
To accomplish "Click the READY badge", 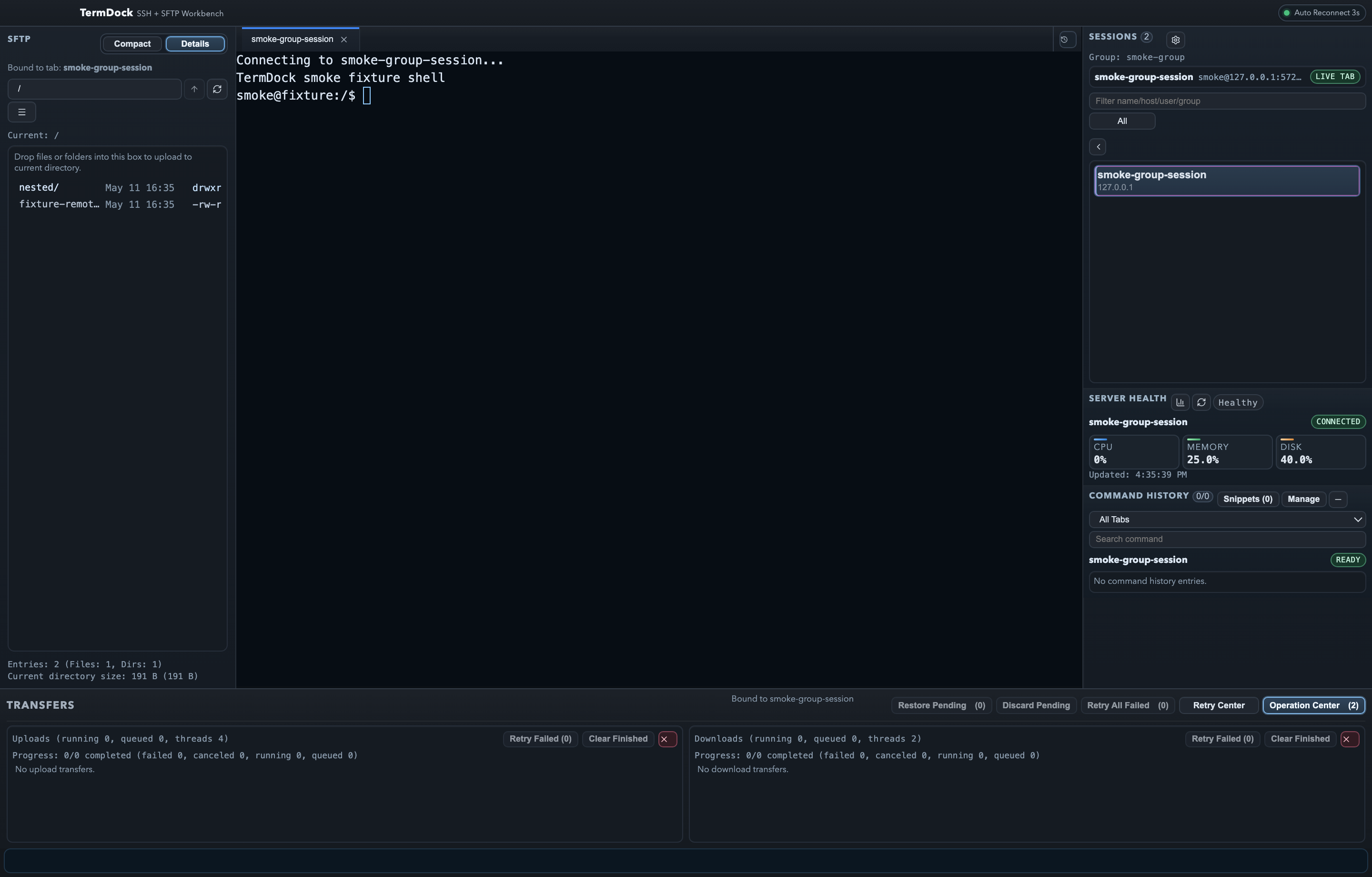I will click(x=1348, y=560).
